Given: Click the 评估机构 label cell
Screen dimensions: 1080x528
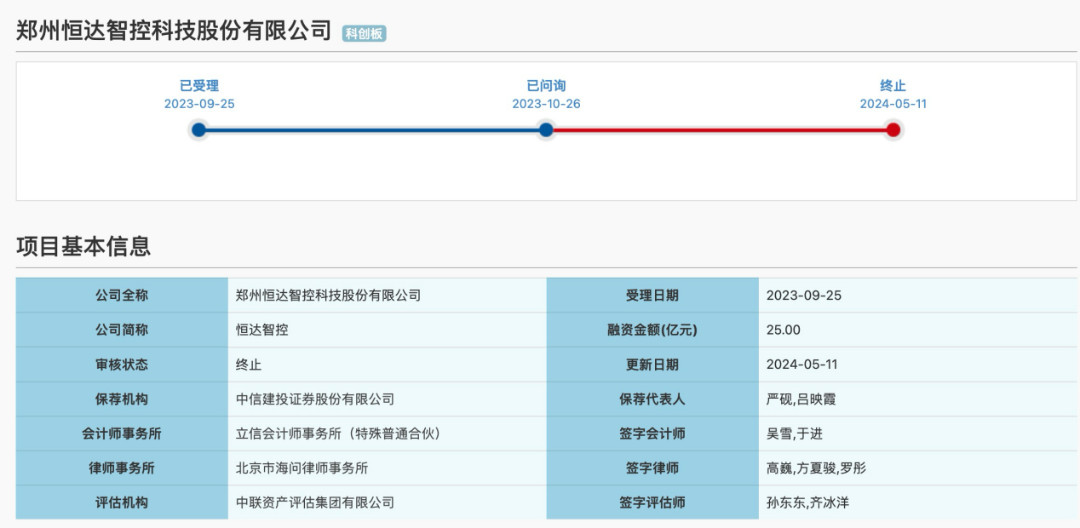Looking at the screenshot, I should tap(122, 502).
